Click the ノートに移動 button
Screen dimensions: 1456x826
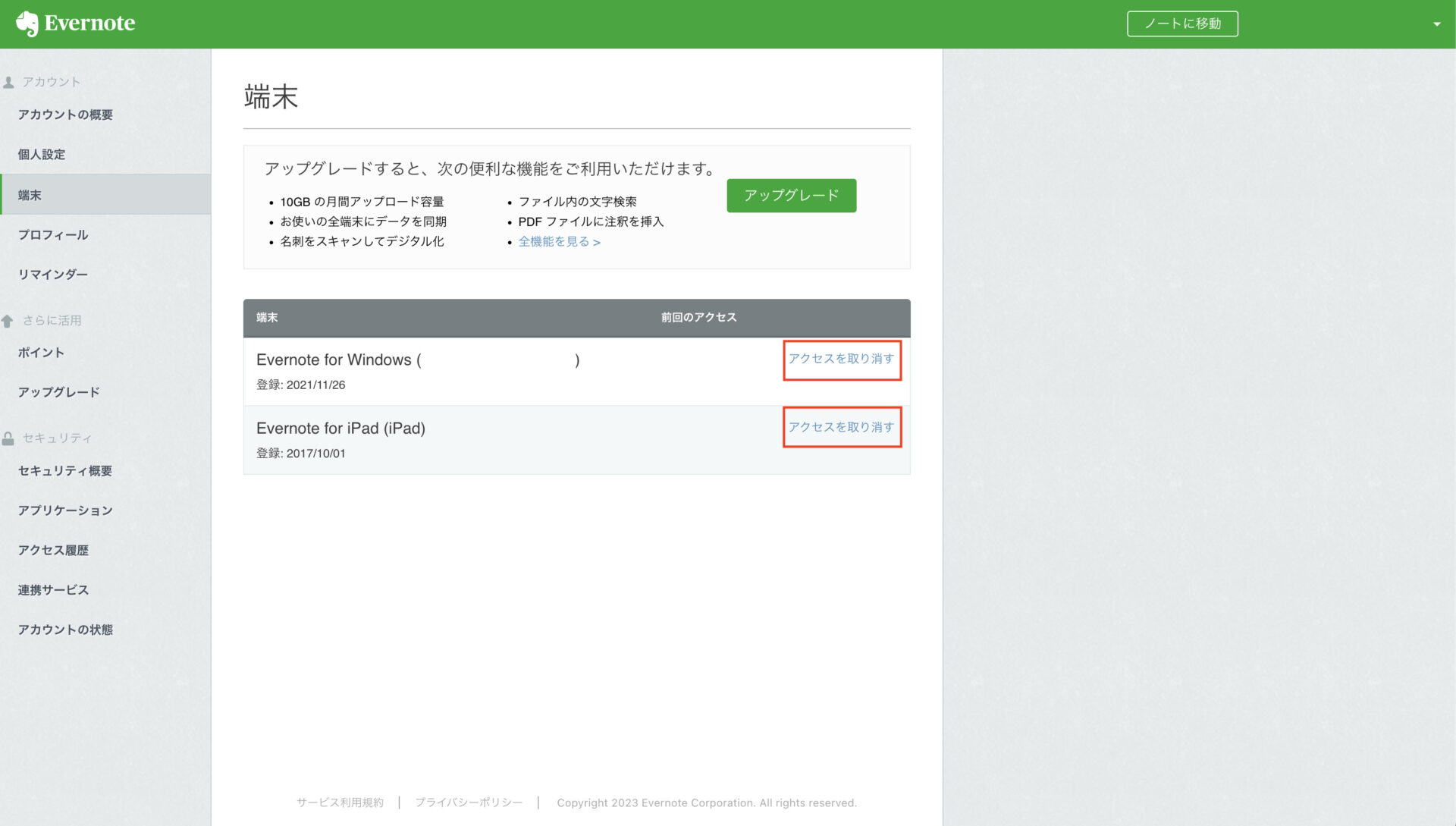[1182, 24]
